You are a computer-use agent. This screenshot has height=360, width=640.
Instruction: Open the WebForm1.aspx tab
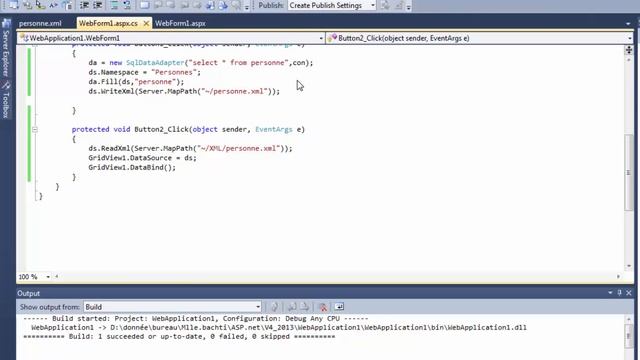180,23
